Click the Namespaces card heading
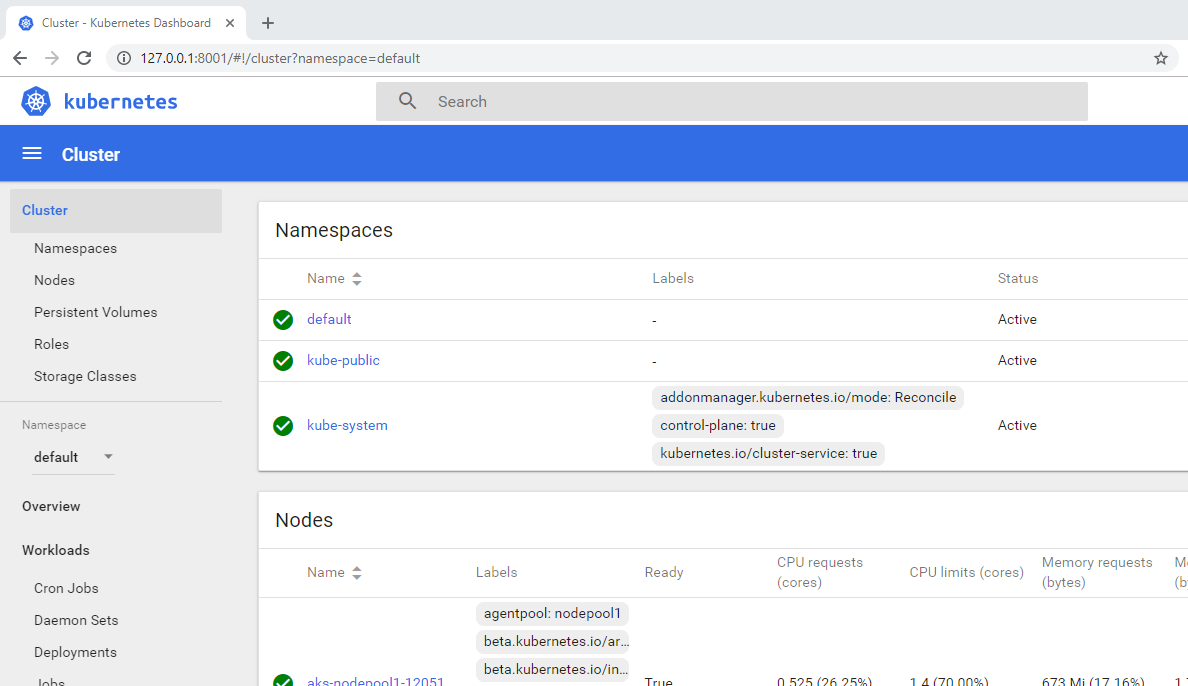Image resolution: width=1188 pixels, height=686 pixels. click(334, 230)
